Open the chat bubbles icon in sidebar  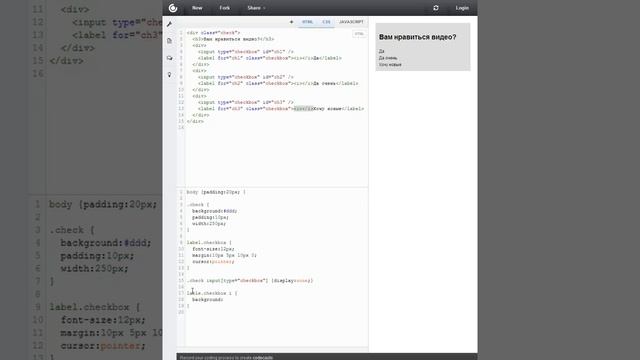click(x=169, y=58)
